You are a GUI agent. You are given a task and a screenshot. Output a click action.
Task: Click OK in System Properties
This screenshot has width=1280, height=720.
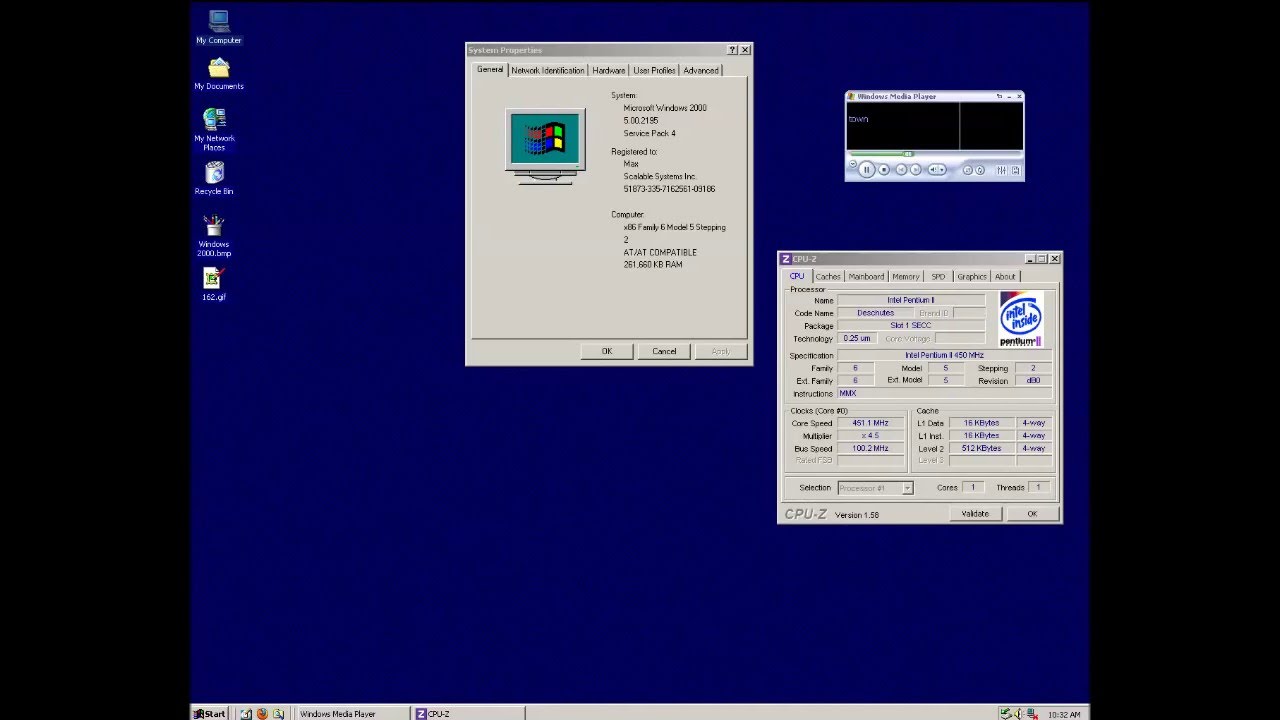coord(607,351)
